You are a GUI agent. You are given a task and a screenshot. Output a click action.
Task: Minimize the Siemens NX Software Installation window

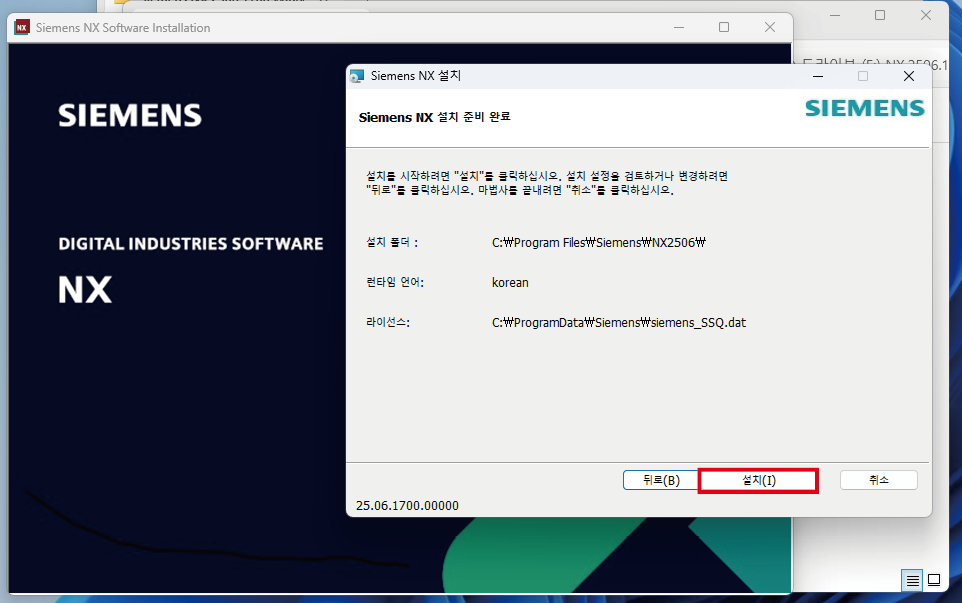pos(679,28)
